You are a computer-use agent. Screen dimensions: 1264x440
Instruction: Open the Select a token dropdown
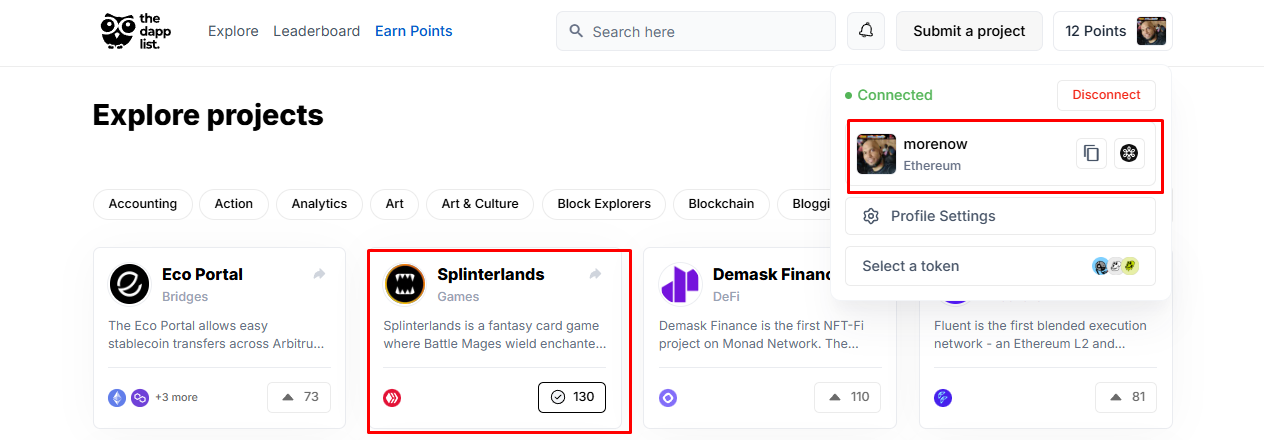1000,266
